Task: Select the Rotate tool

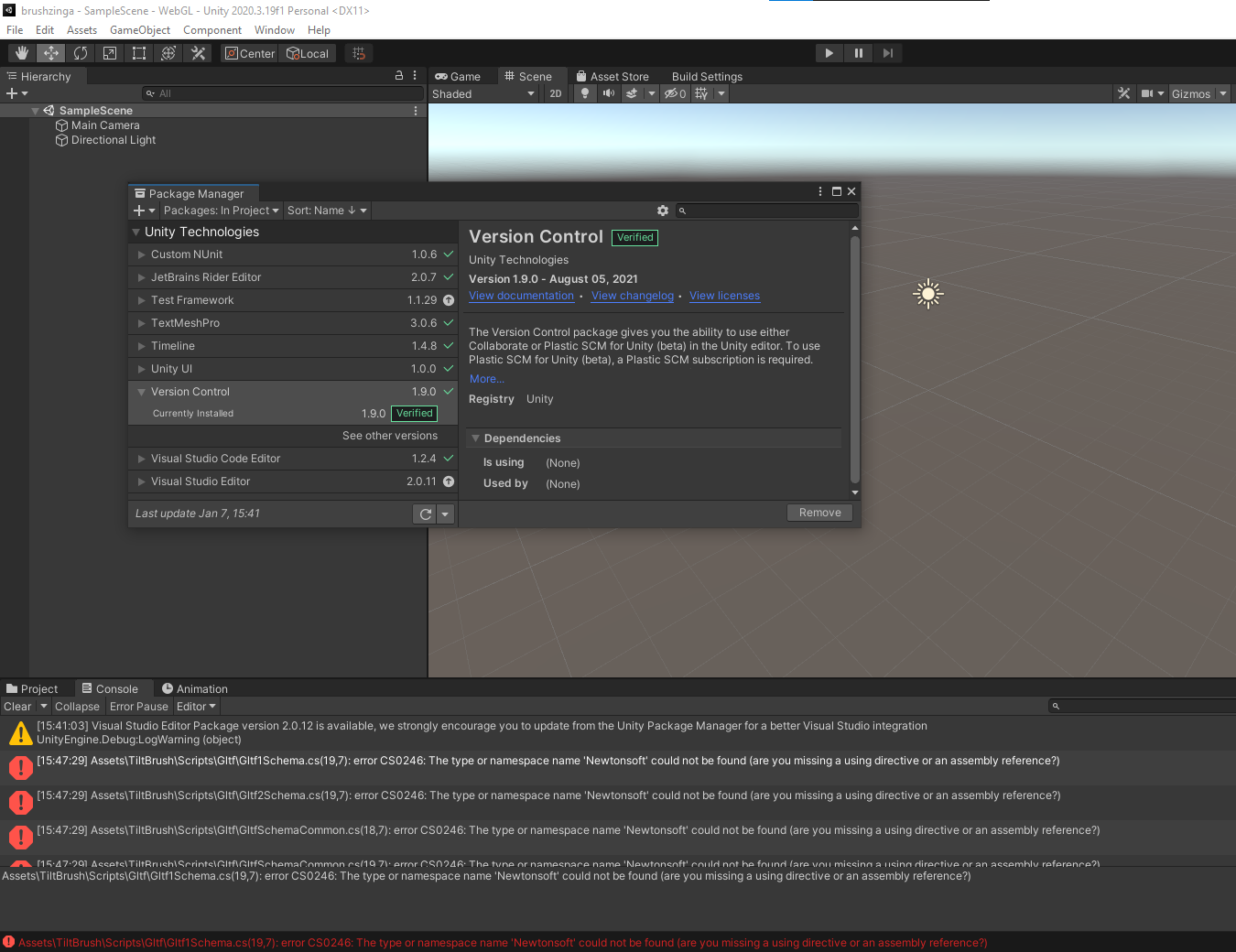Action: [81, 53]
